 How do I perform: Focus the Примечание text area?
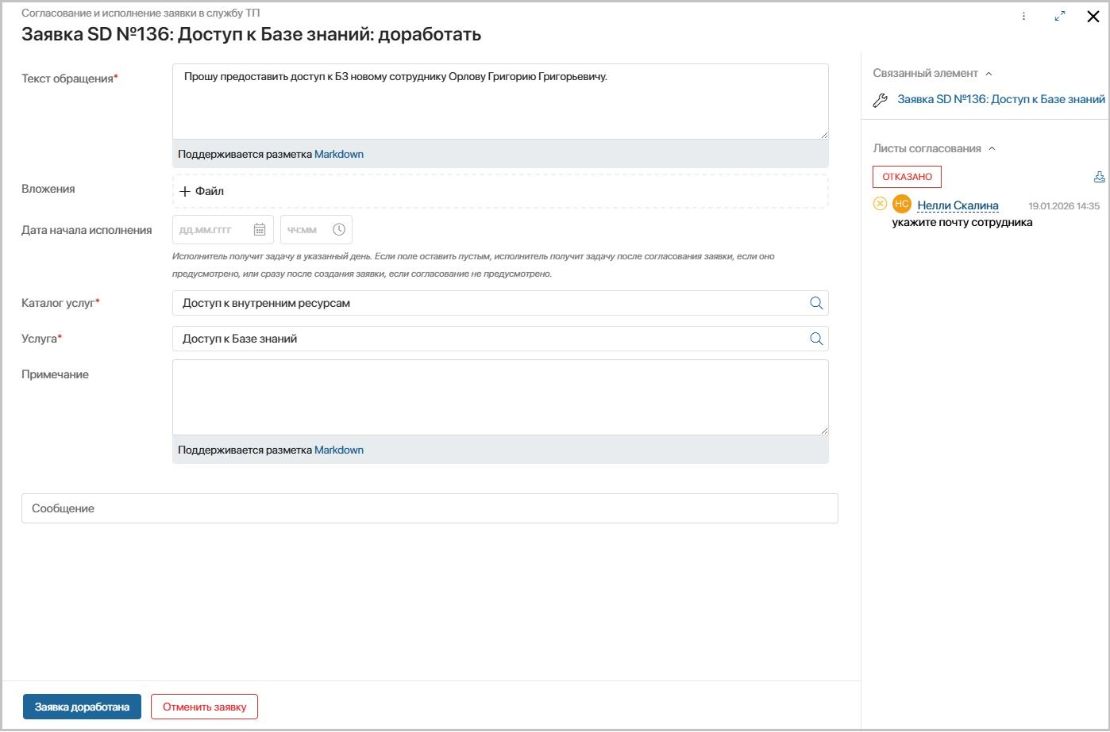click(x=500, y=397)
